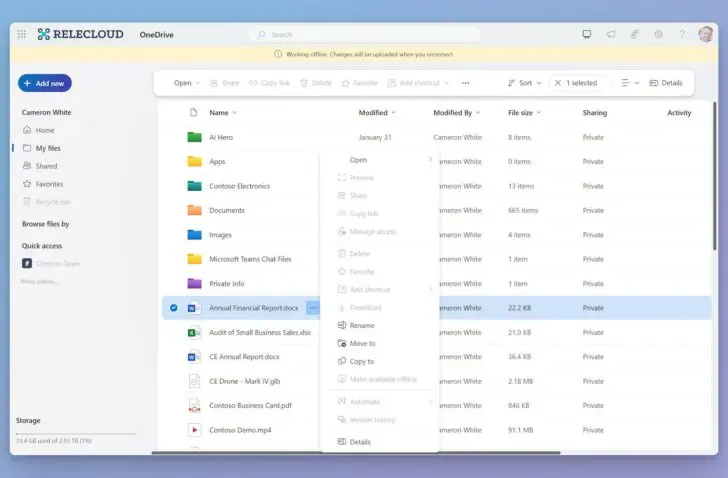
Task: Click the Word icon for Annual Financial Report
Action: pyautogui.click(x=194, y=308)
